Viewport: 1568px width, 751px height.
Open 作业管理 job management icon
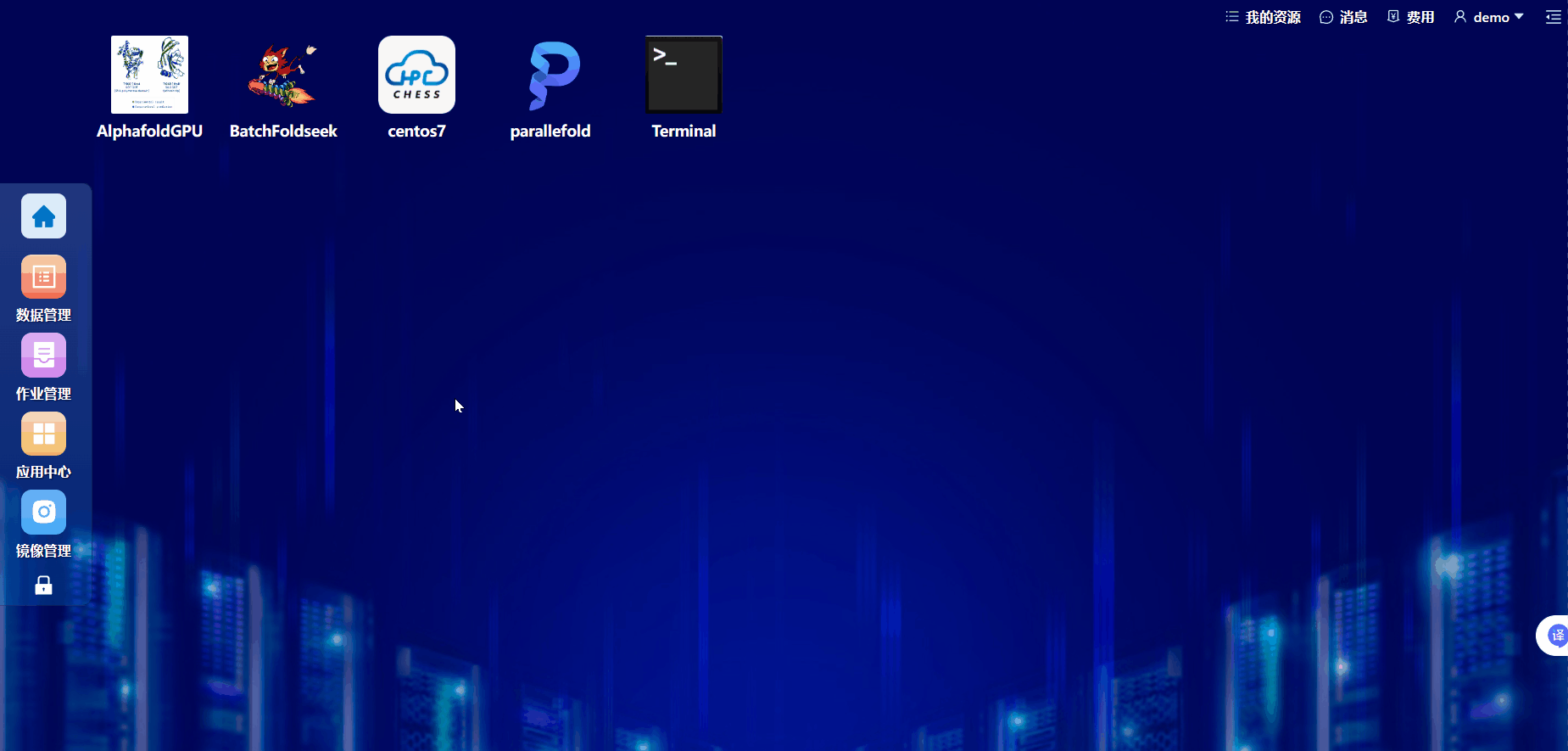pos(43,356)
